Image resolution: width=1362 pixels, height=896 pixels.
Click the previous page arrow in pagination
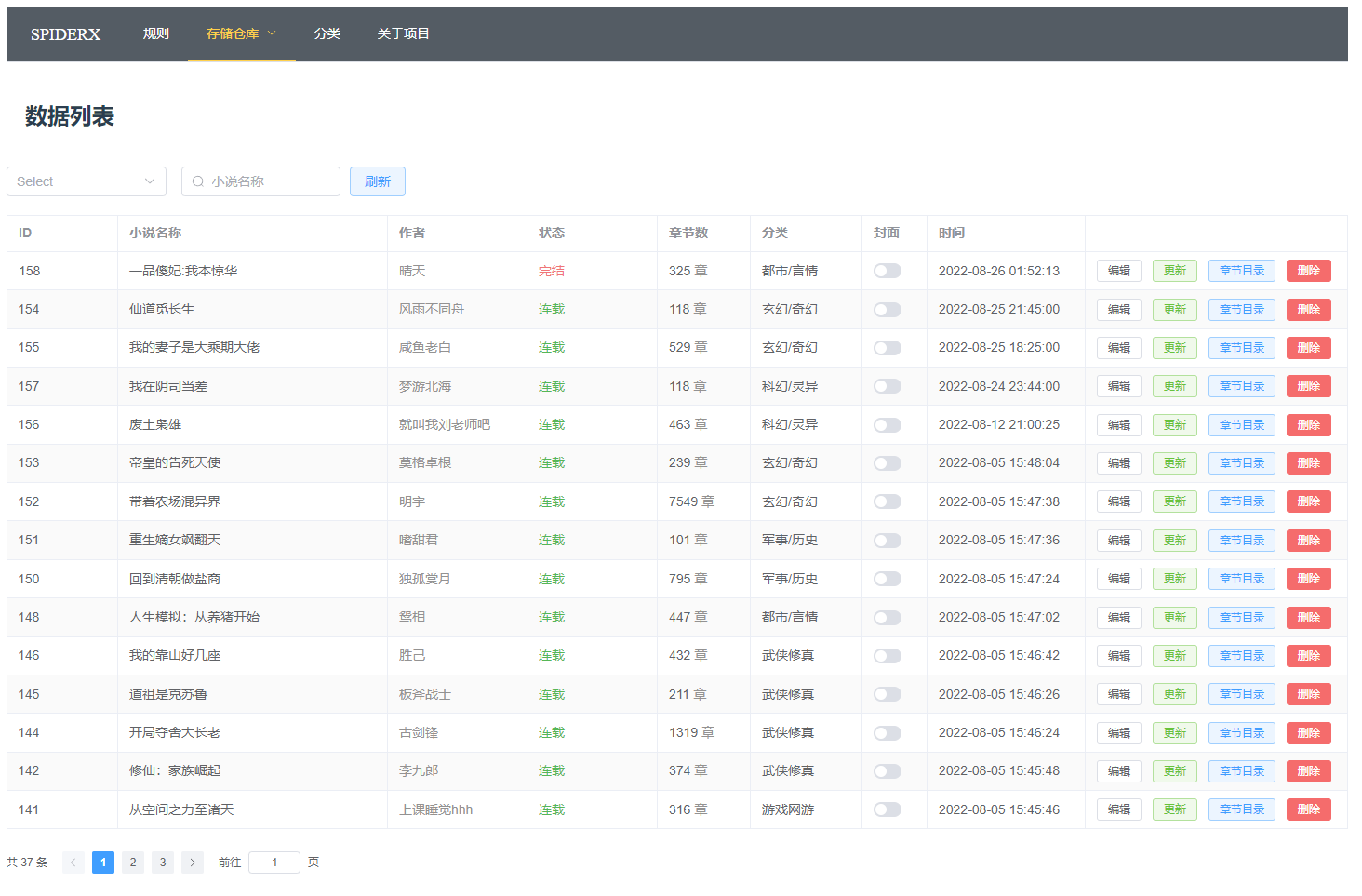point(73,863)
